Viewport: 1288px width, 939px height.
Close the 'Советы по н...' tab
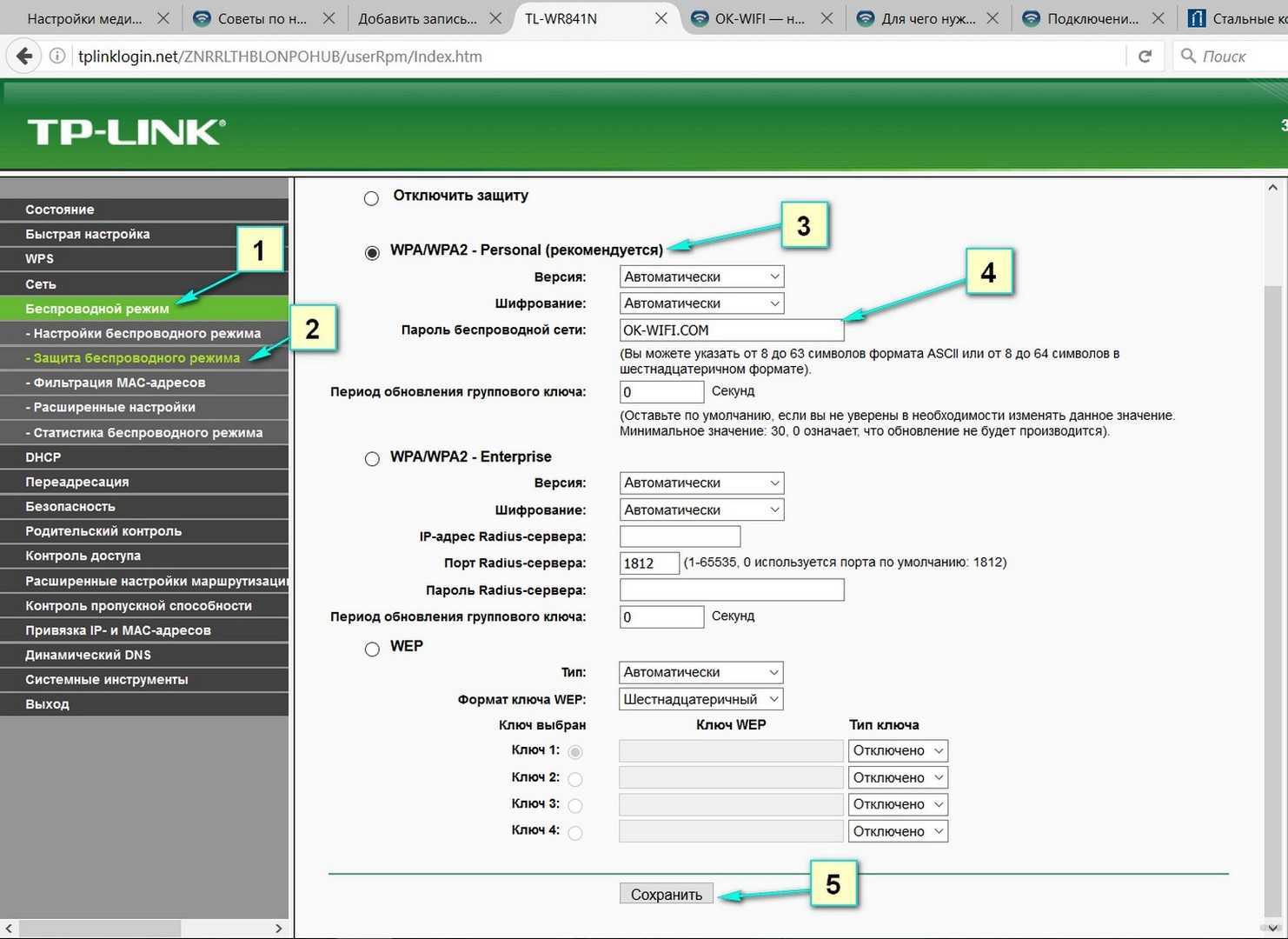pyautogui.click(x=329, y=18)
